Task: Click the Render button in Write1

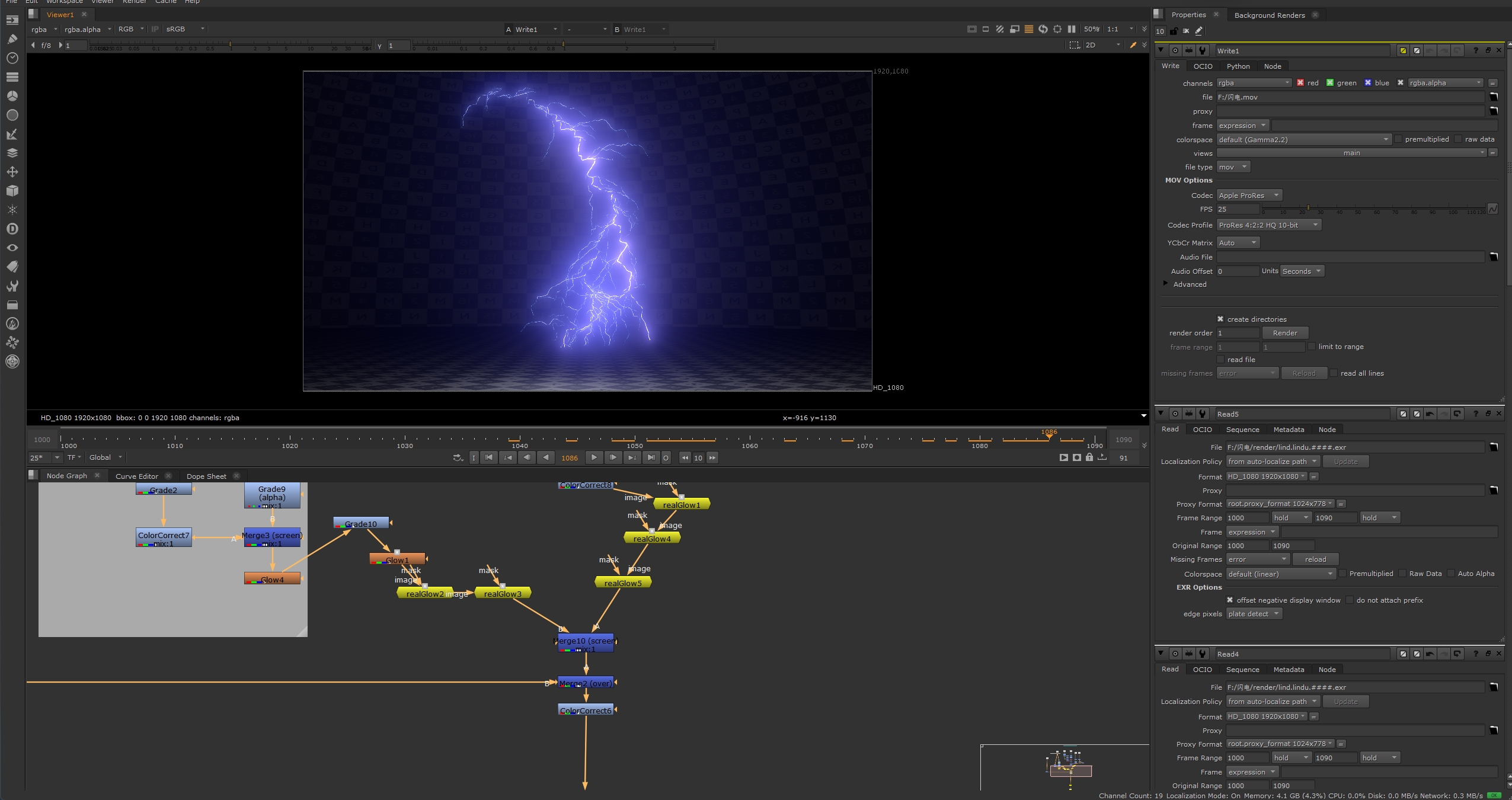Action: click(x=1284, y=333)
